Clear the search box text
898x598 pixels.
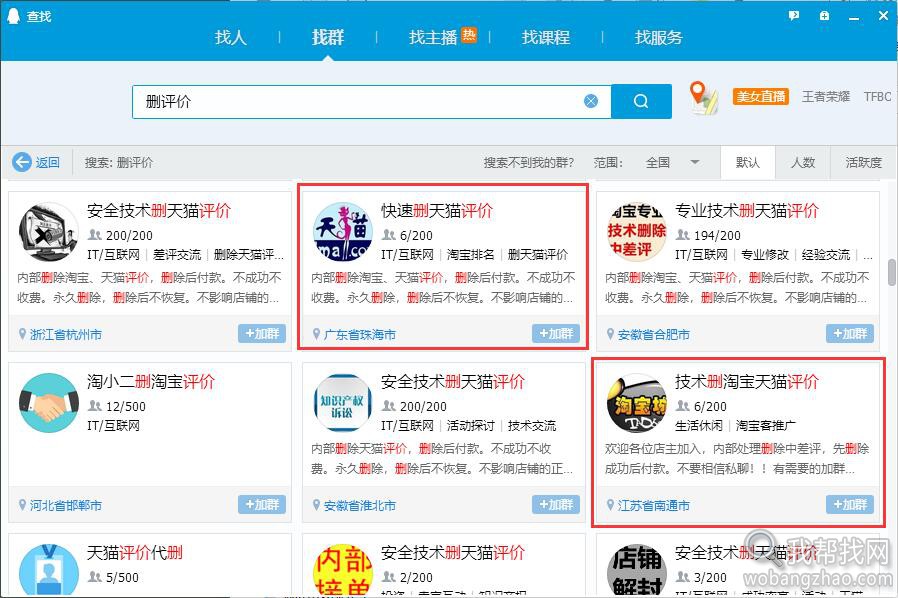click(591, 101)
